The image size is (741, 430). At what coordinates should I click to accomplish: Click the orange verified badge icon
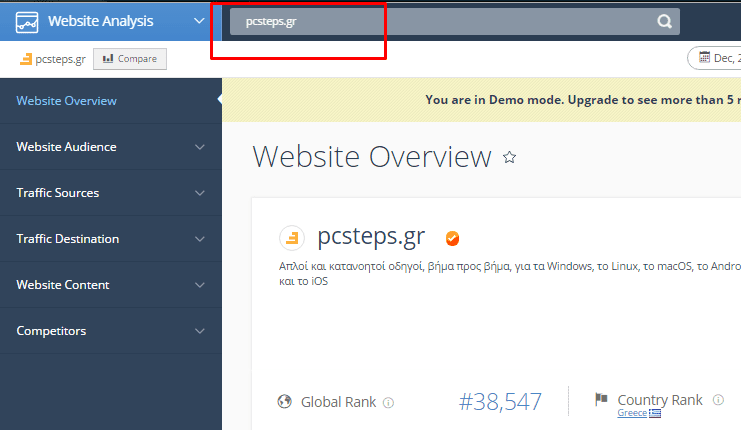(452, 238)
